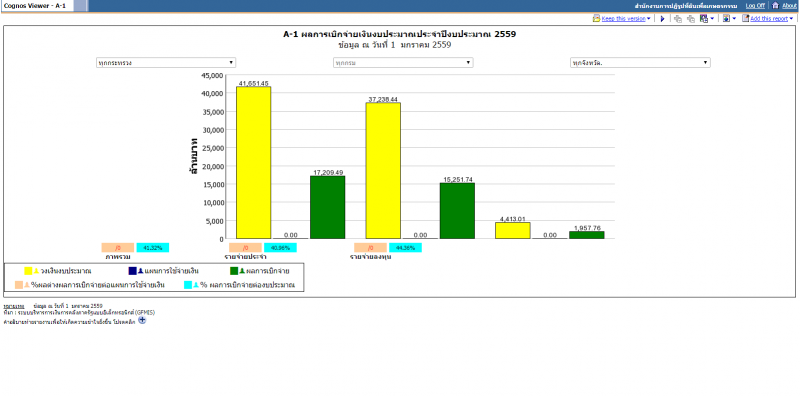Click the blue plus icon below the report
Screen dimensions: 800x396
tap(142, 320)
